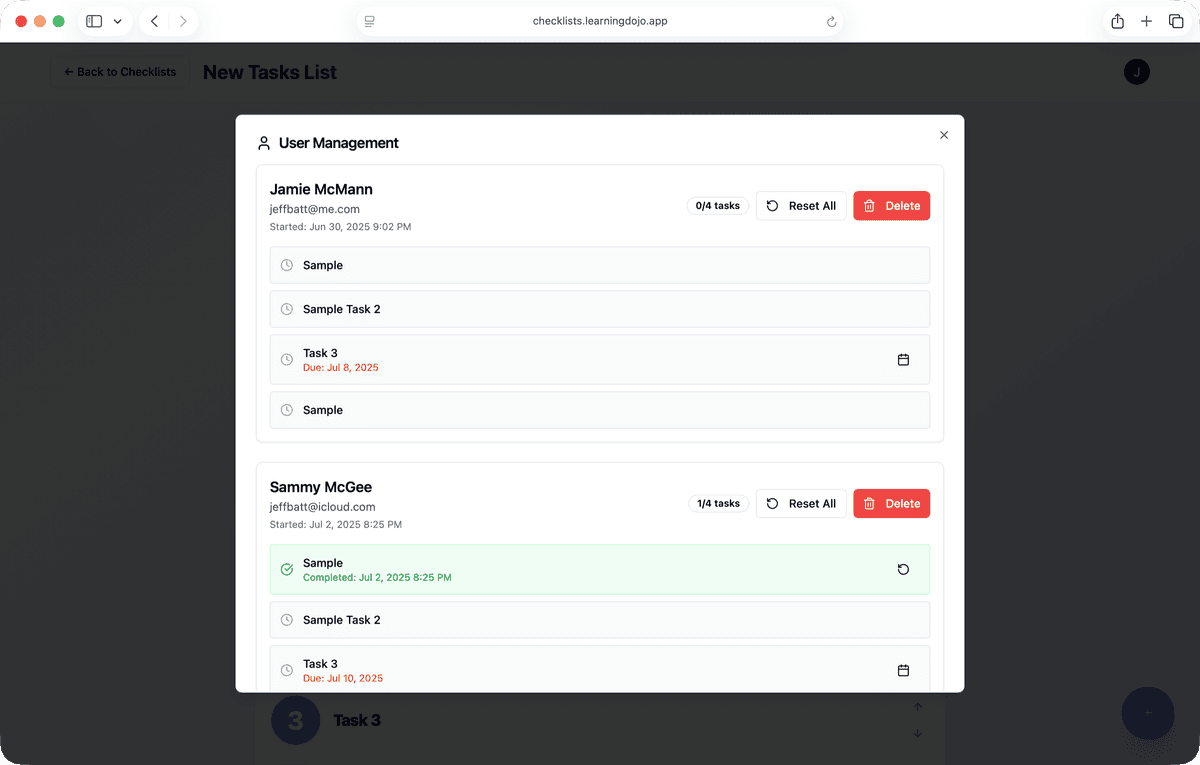Click clock icon on Sammy's Task 3

(287, 671)
